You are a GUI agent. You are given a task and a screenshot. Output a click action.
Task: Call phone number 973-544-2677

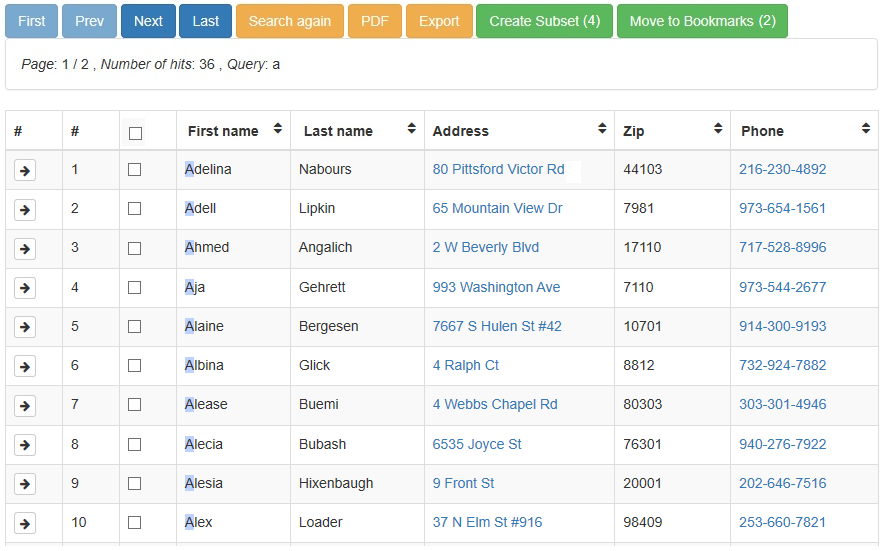[783, 287]
